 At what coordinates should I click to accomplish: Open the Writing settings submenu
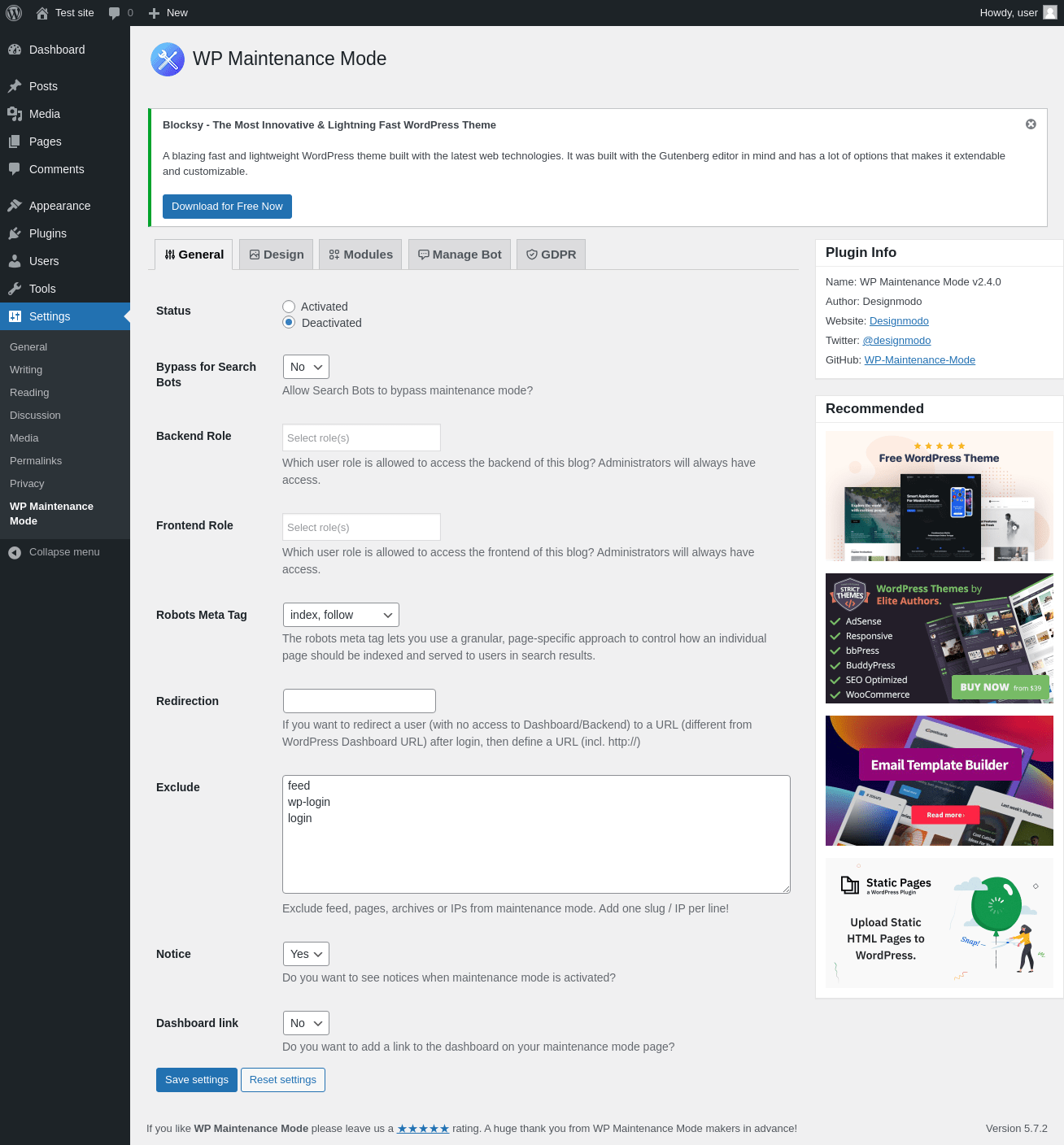pos(26,370)
